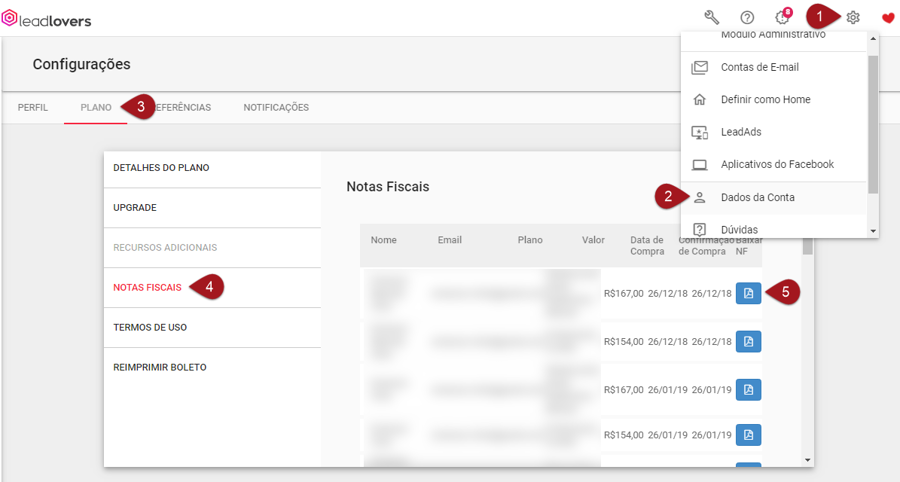Open LeadAds from the settings menu
The width and height of the screenshot is (900, 482).
click(x=741, y=132)
